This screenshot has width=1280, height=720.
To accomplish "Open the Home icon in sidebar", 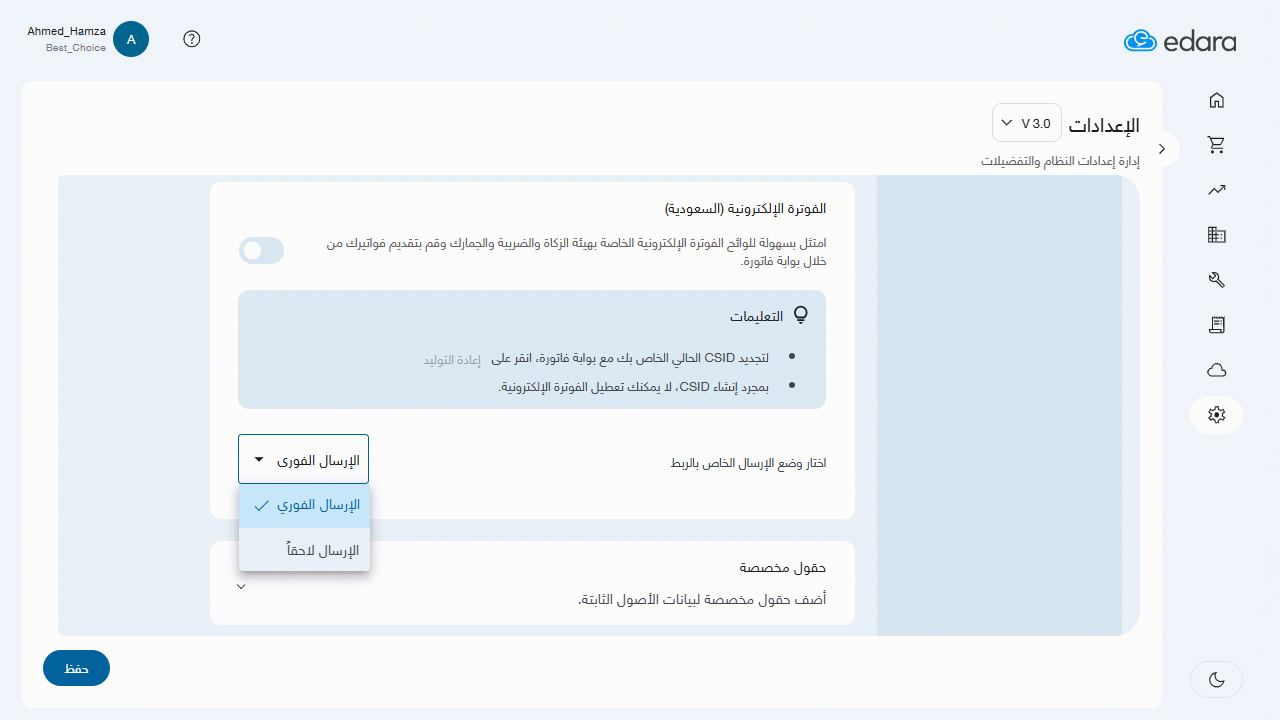I will [x=1216, y=100].
